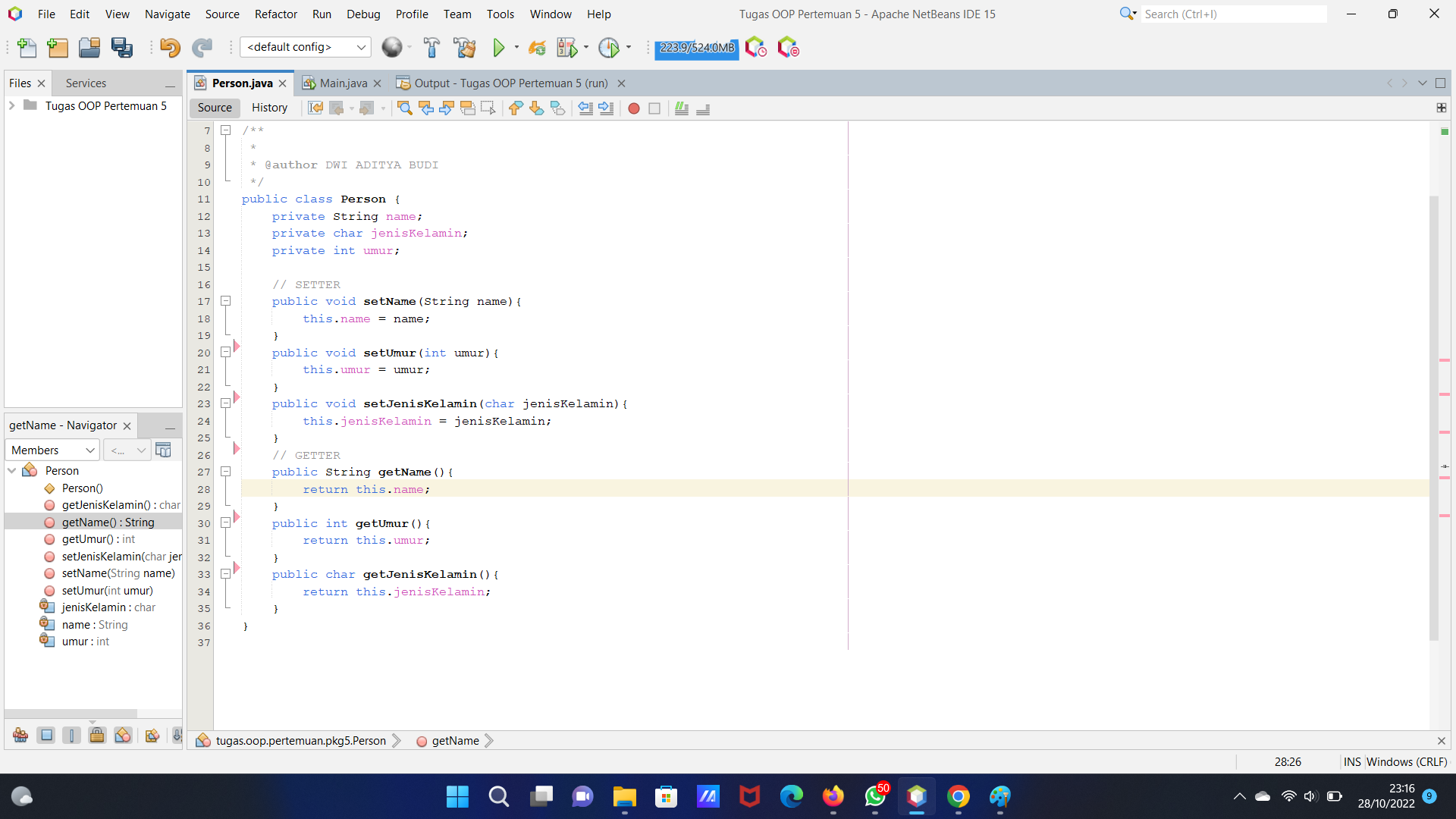Click the memory usage indicator bar

pos(695,48)
